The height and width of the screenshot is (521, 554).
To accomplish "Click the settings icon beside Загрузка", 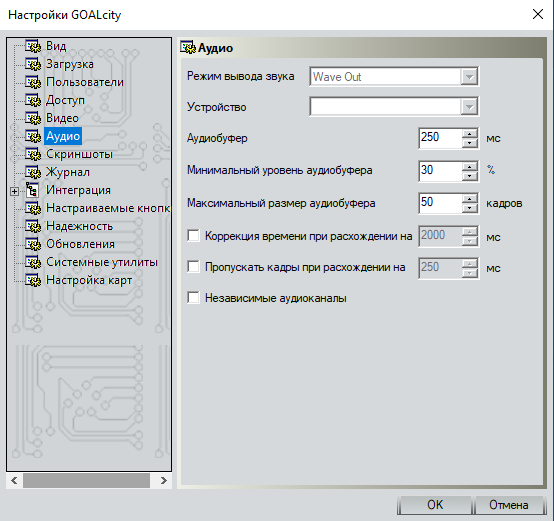I will 33,64.
